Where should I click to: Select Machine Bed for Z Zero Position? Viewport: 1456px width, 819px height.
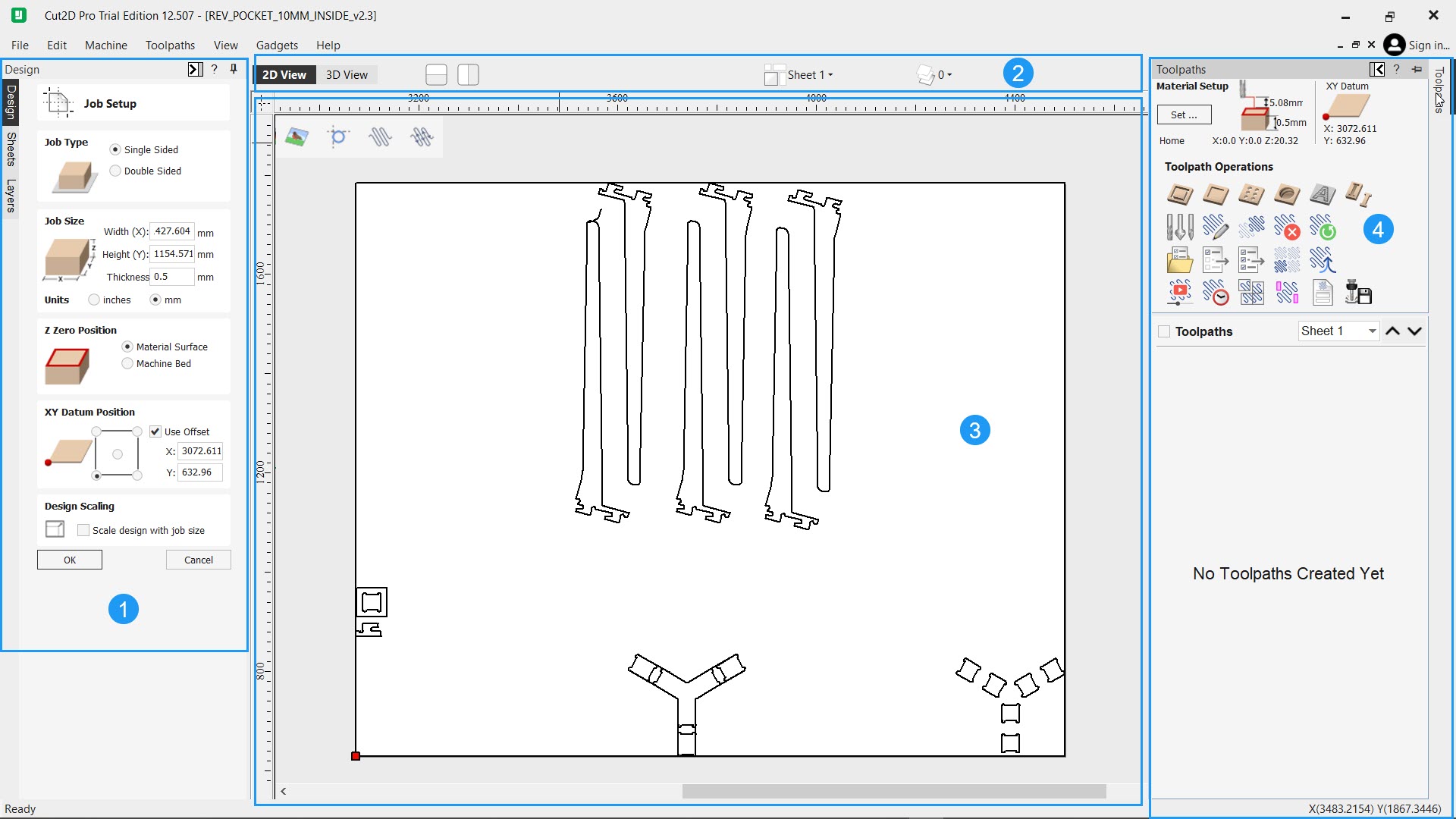pyautogui.click(x=127, y=363)
